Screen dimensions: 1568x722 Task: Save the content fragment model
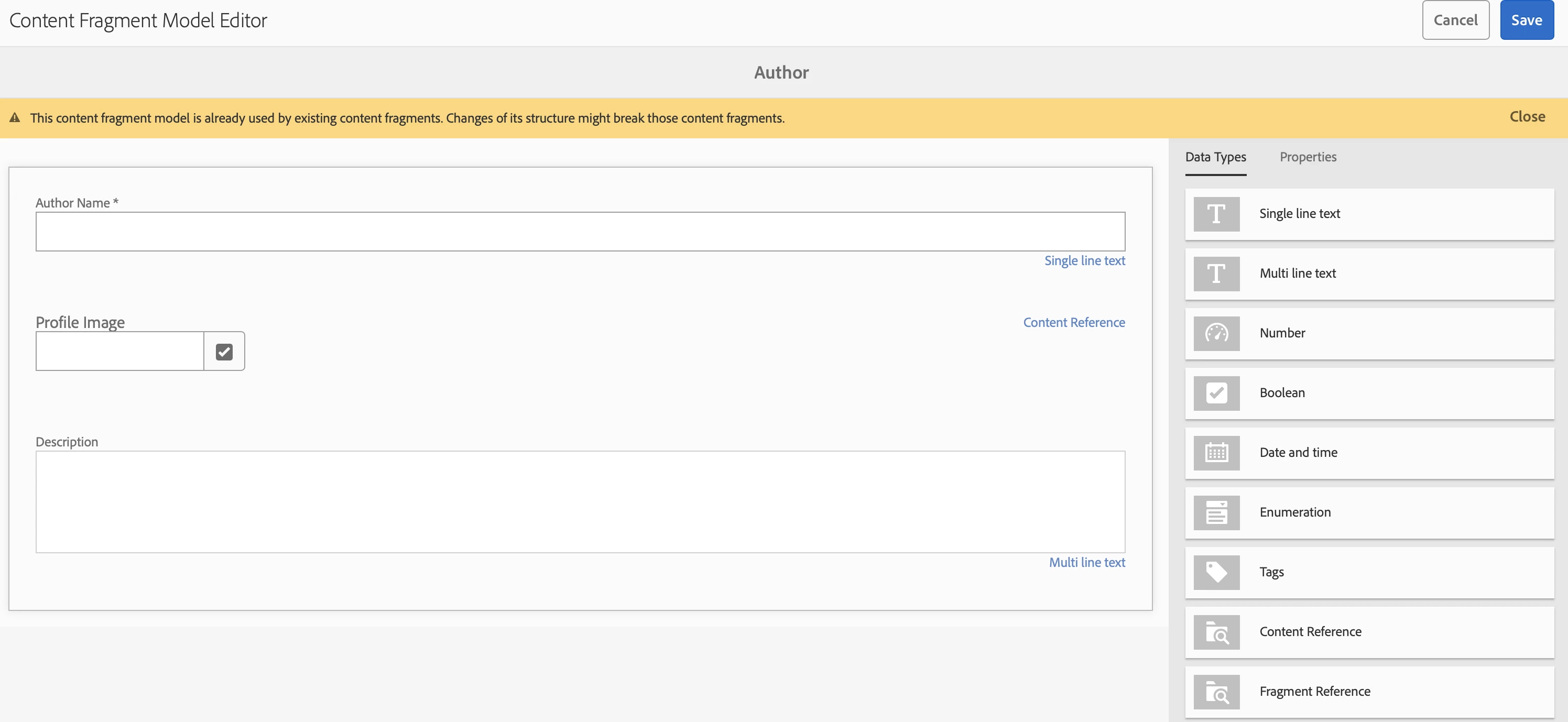(1526, 20)
